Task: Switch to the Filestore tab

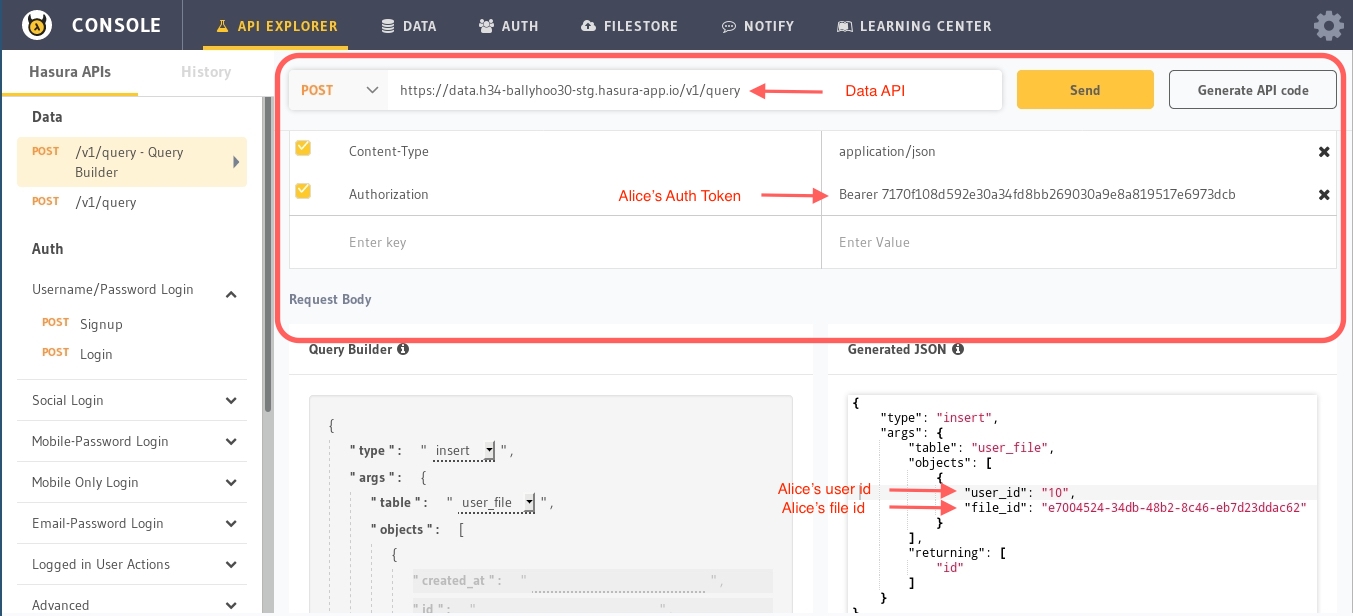Action: 629,26
